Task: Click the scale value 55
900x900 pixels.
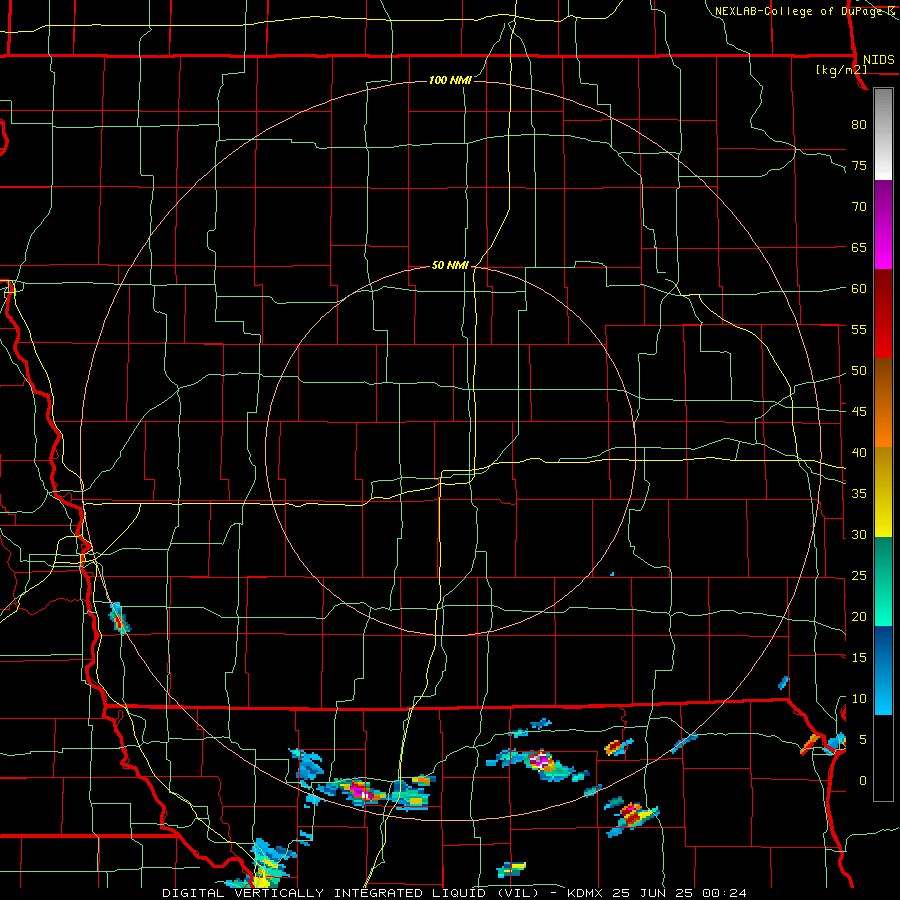Action: 859,329
